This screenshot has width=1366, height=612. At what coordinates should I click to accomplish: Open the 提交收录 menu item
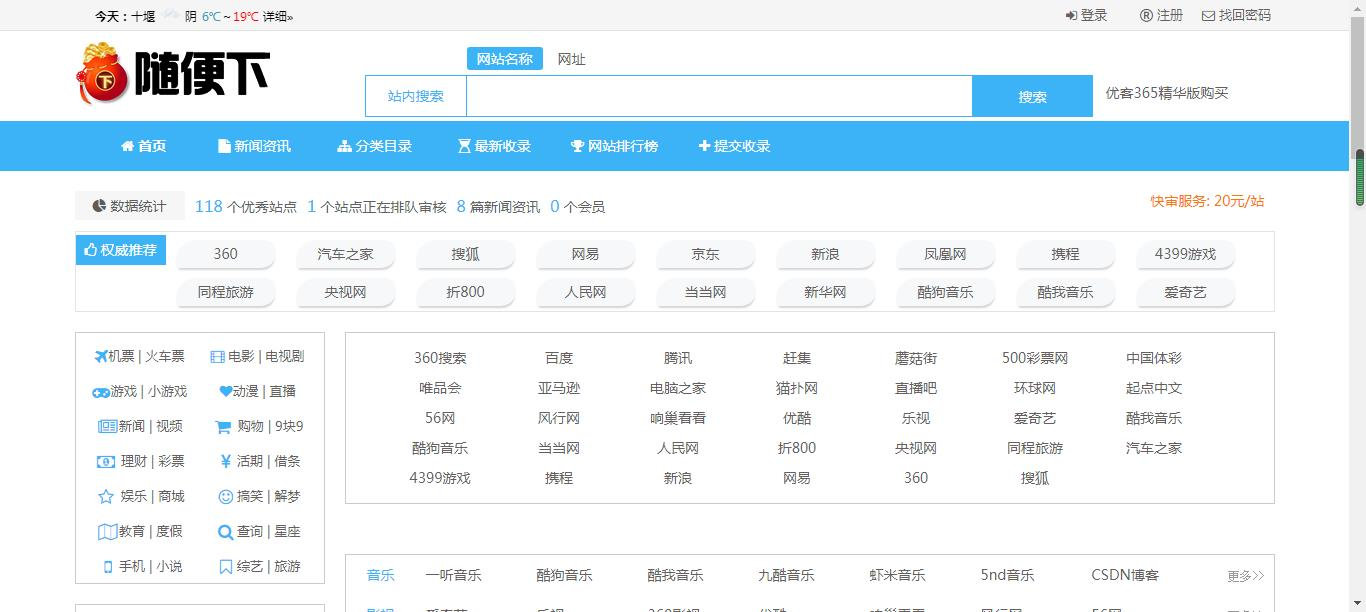click(734, 146)
